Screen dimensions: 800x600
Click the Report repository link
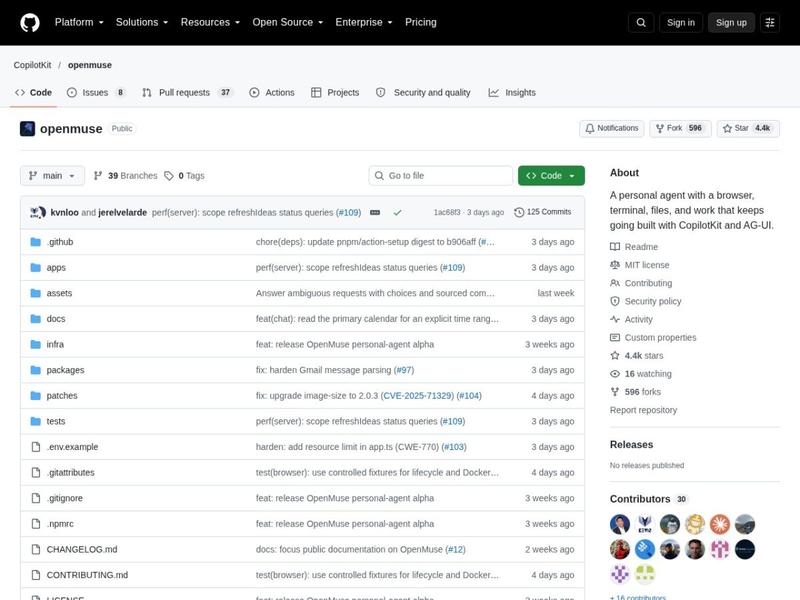coord(643,410)
